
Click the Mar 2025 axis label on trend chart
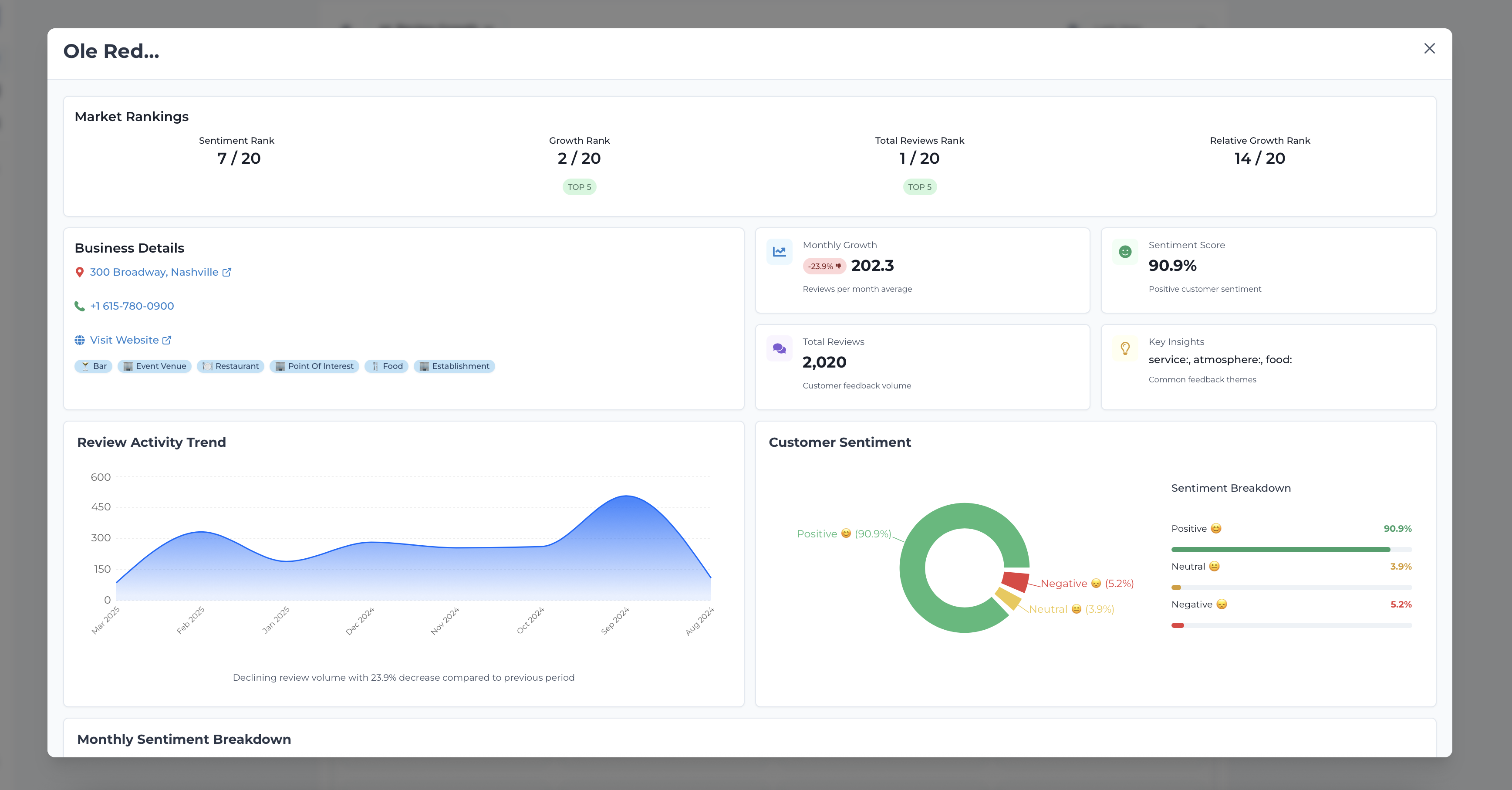pos(105,621)
